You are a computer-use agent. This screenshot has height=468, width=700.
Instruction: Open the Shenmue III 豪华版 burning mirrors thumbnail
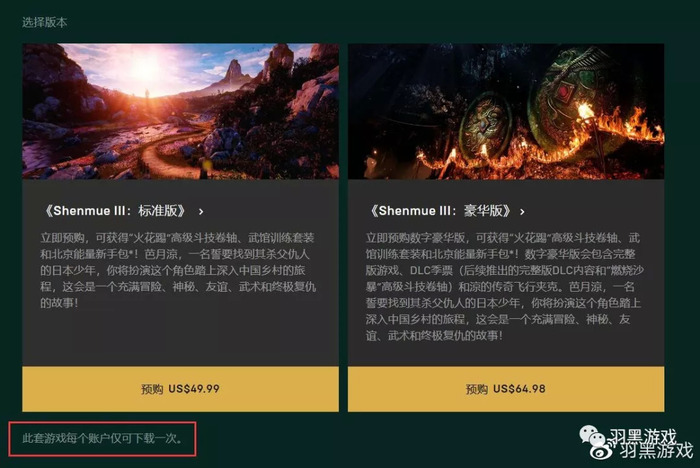pyautogui.click(x=506, y=111)
